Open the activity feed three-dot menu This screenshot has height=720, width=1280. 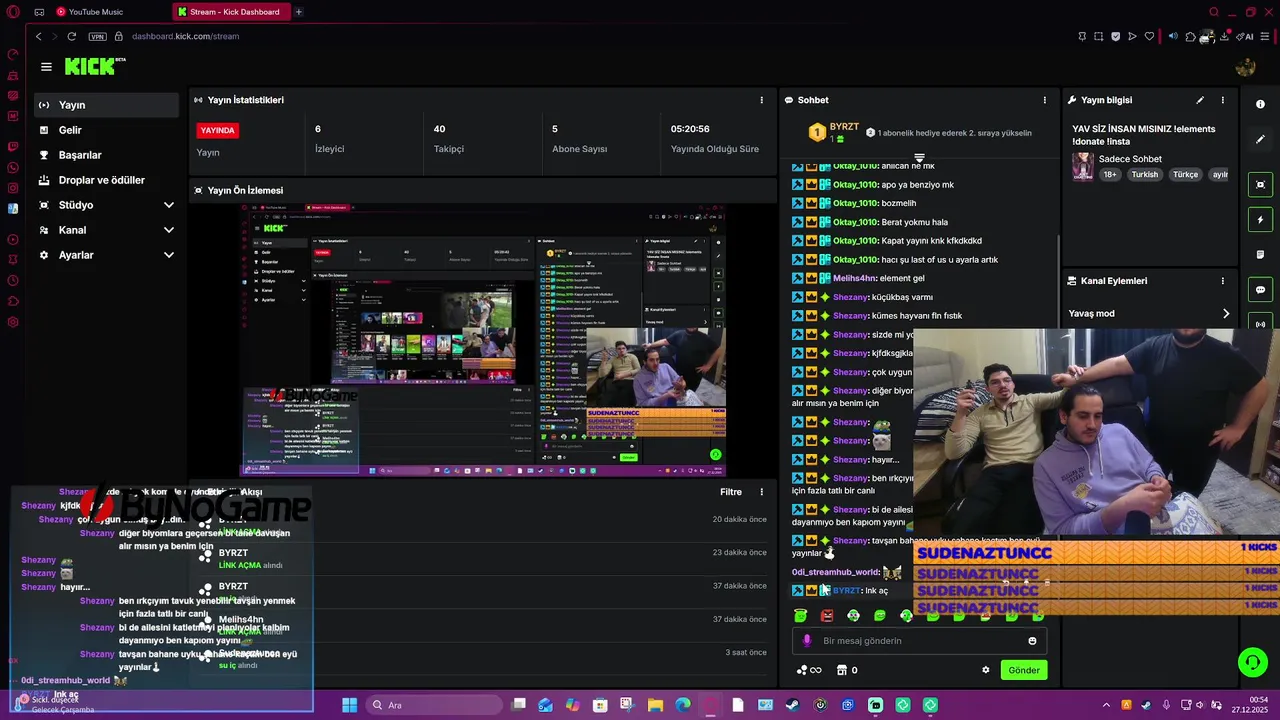click(x=761, y=492)
